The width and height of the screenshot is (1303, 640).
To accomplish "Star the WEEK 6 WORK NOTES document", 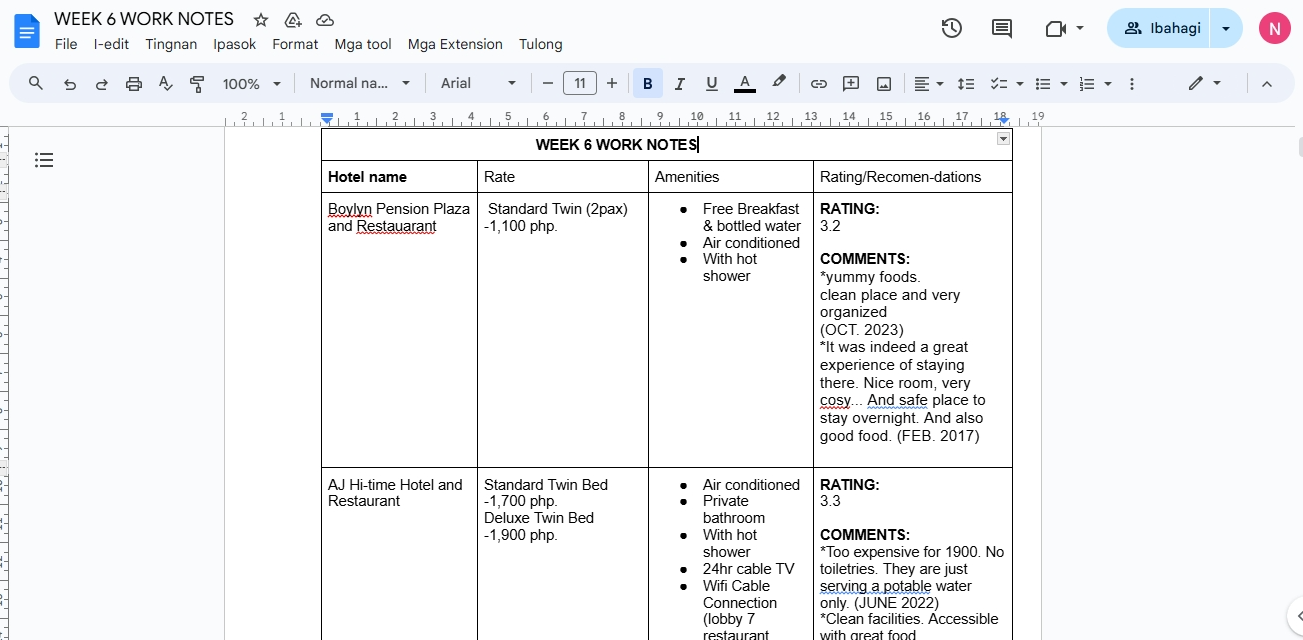I will 261,20.
